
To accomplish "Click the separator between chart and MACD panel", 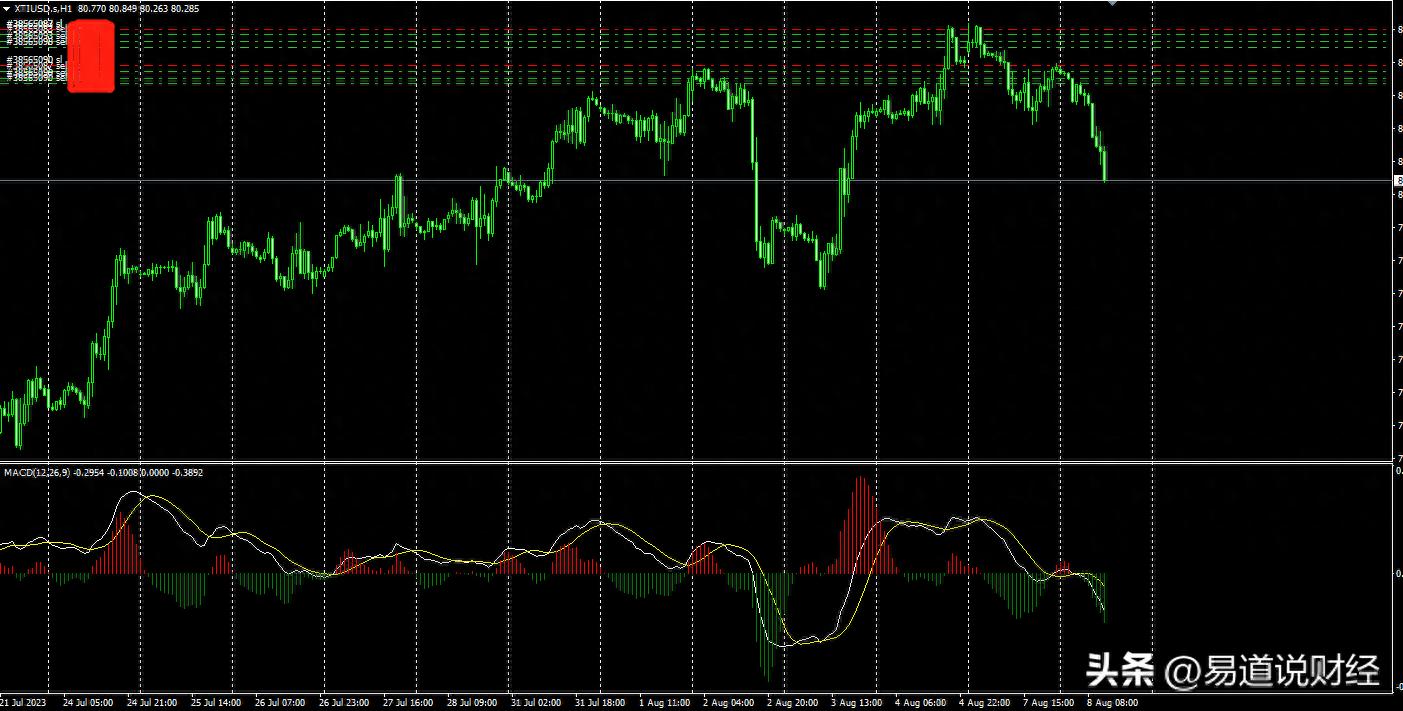I will click(x=700, y=462).
